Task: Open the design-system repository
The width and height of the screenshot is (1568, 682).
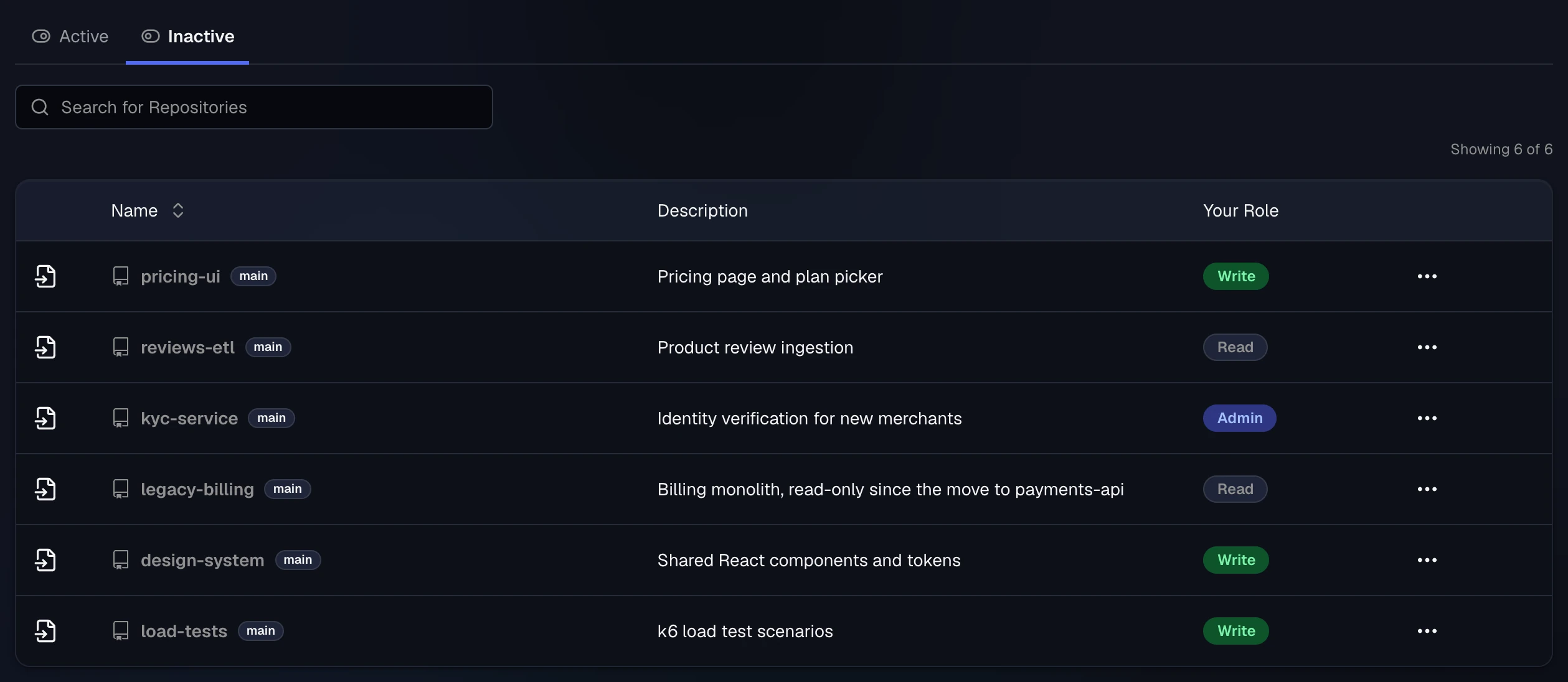Action: pyautogui.click(x=202, y=560)
